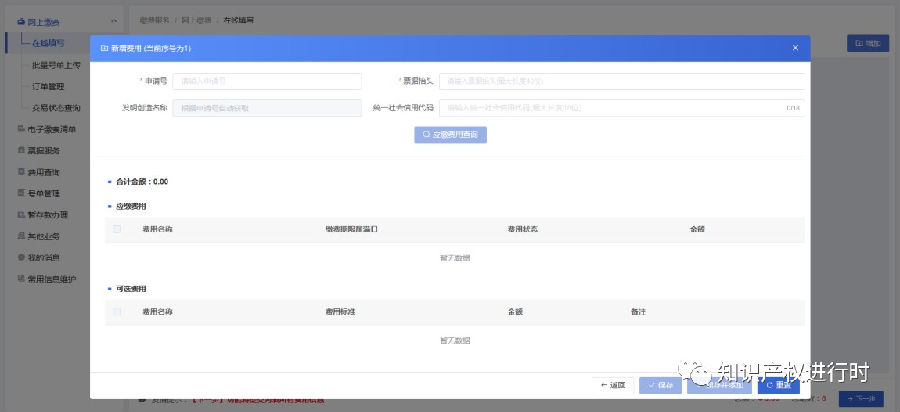This screenshot has height=412, width=900.
Task: Tick the header checkbox of the 应缴费用 table
Action: click(x=117, y=229)
